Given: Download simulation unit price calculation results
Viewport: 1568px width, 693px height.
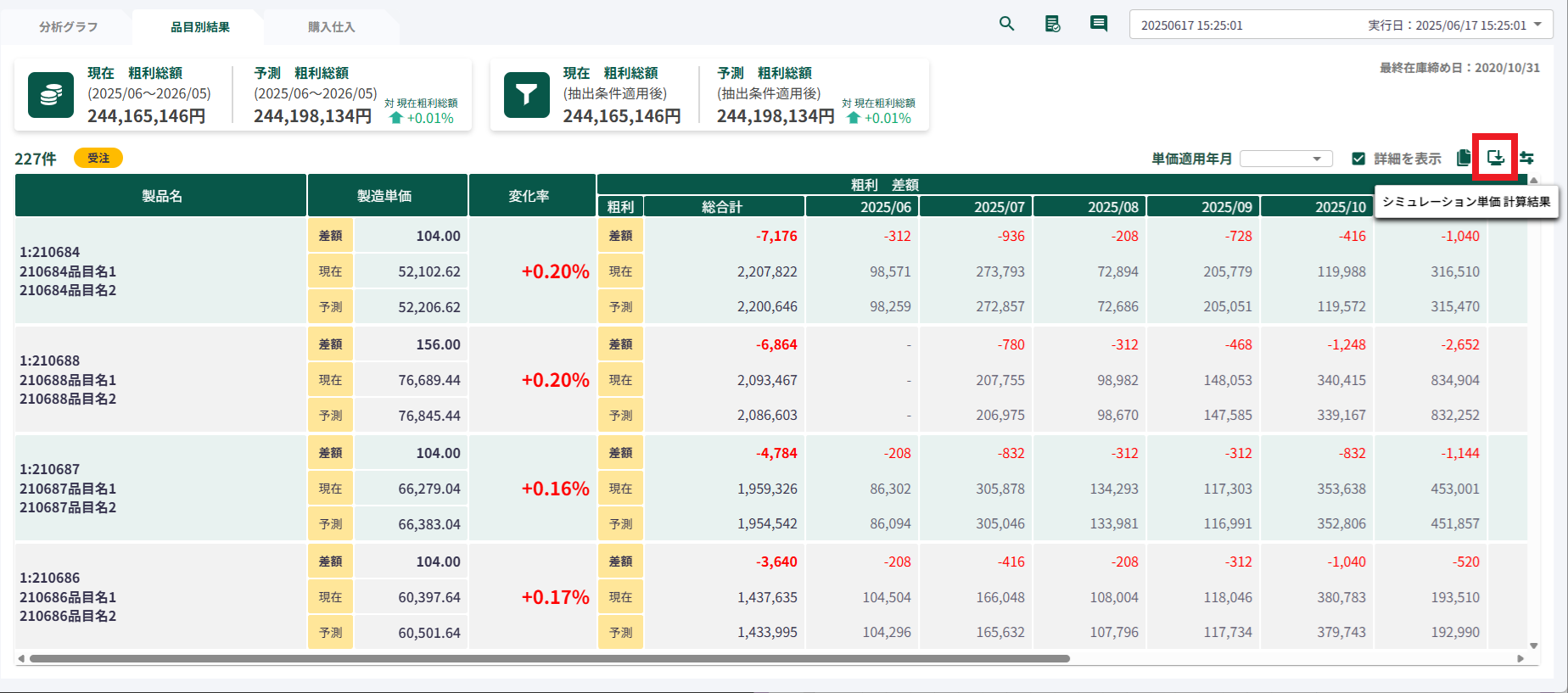Looking at the screenshot, I should click(1495, 158).
